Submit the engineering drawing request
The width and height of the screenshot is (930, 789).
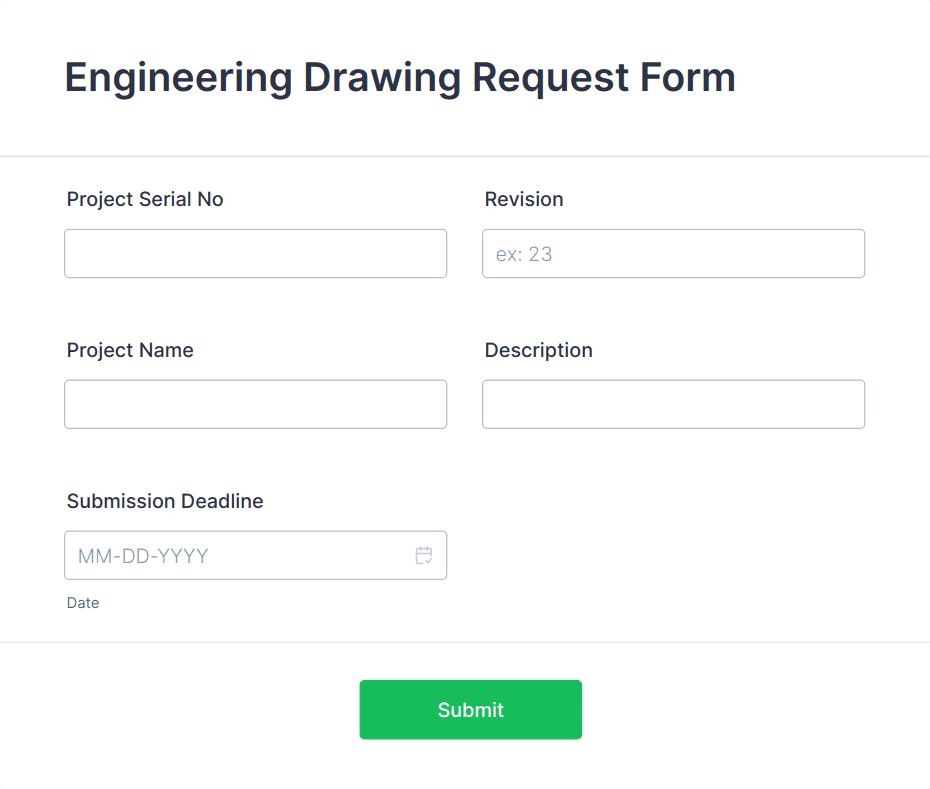(470, 709)
